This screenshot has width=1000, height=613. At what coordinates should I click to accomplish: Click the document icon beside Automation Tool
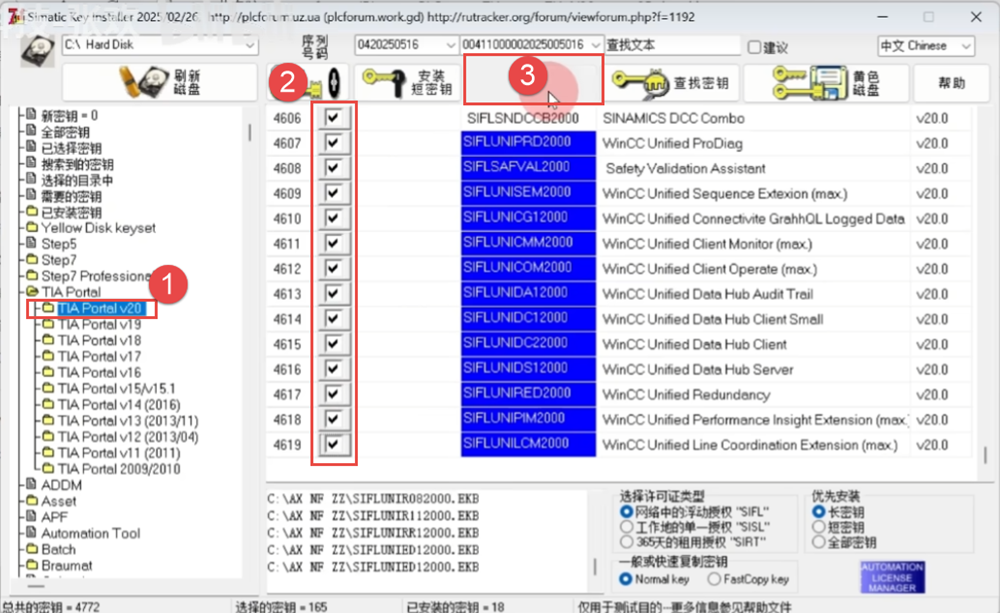(31, 533)
